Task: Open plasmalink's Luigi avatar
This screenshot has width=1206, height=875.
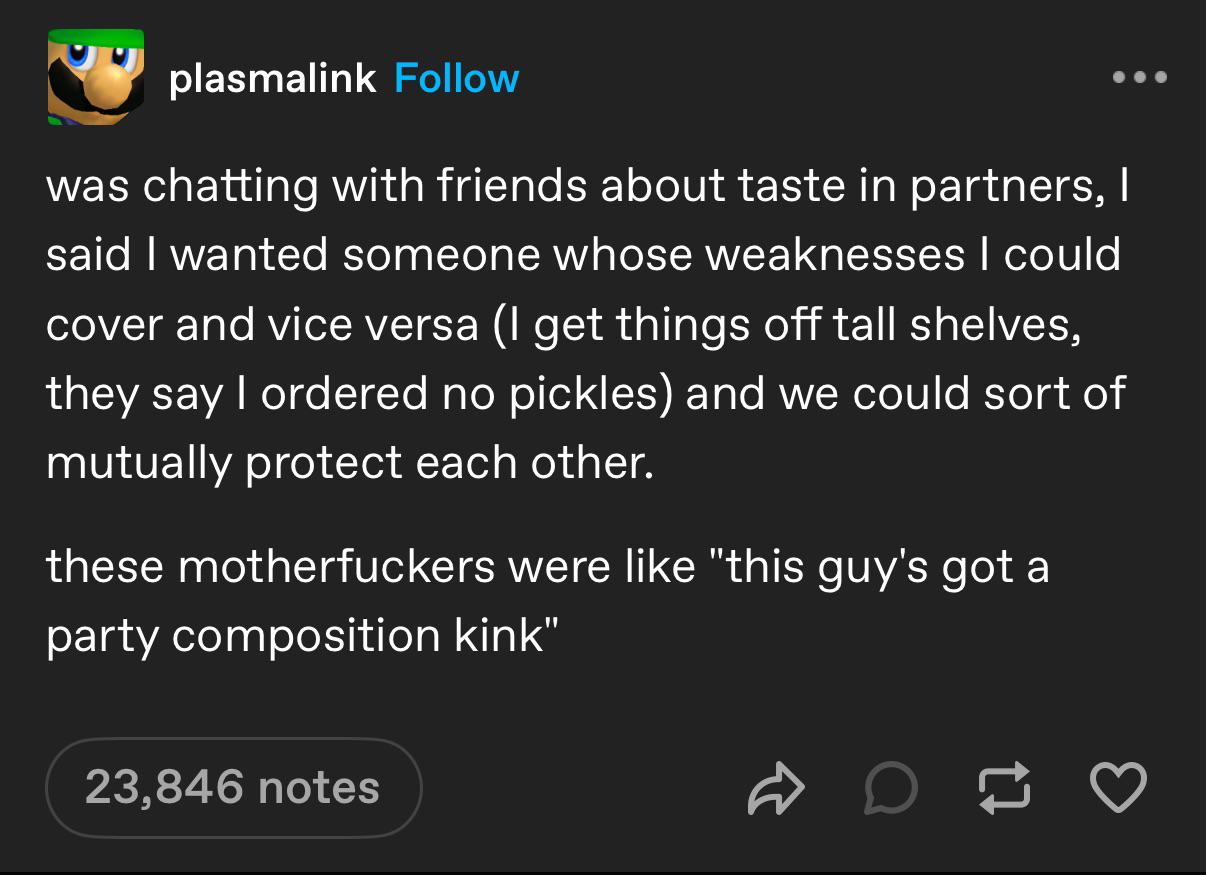Action: pos(95,77)
